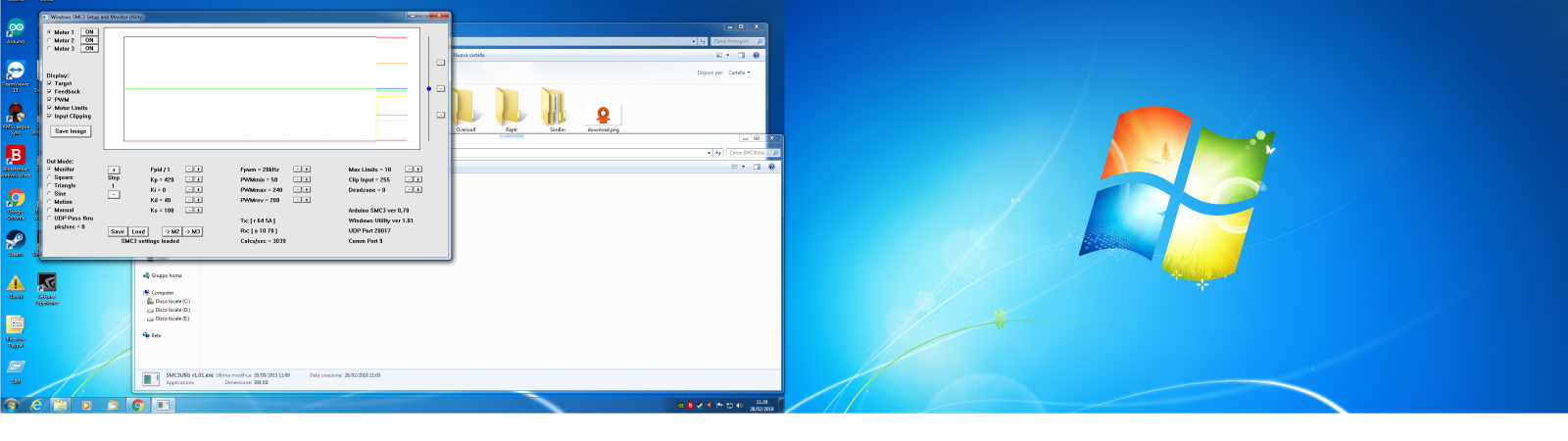Screen dimensions: 1568x441
Task: Toggle preview pane in Immagini Explorer window
Action: (741, 55)
